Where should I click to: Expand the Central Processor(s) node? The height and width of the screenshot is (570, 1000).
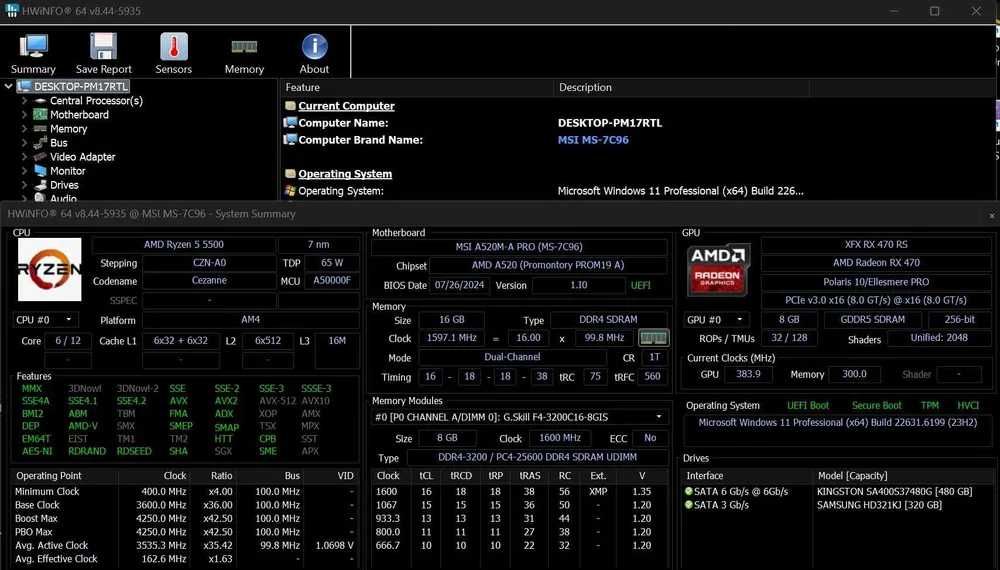coord(24,101)
